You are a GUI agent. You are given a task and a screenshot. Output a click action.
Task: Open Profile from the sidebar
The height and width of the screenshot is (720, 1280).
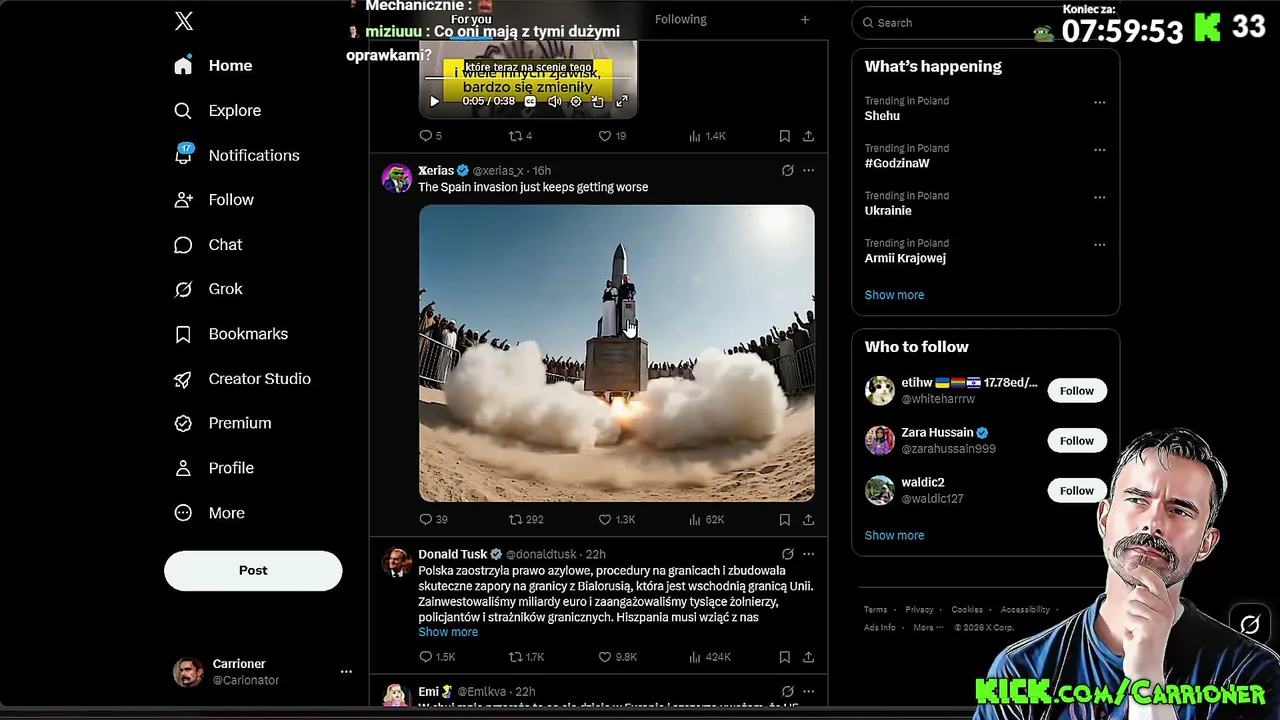tap(213, 468)
